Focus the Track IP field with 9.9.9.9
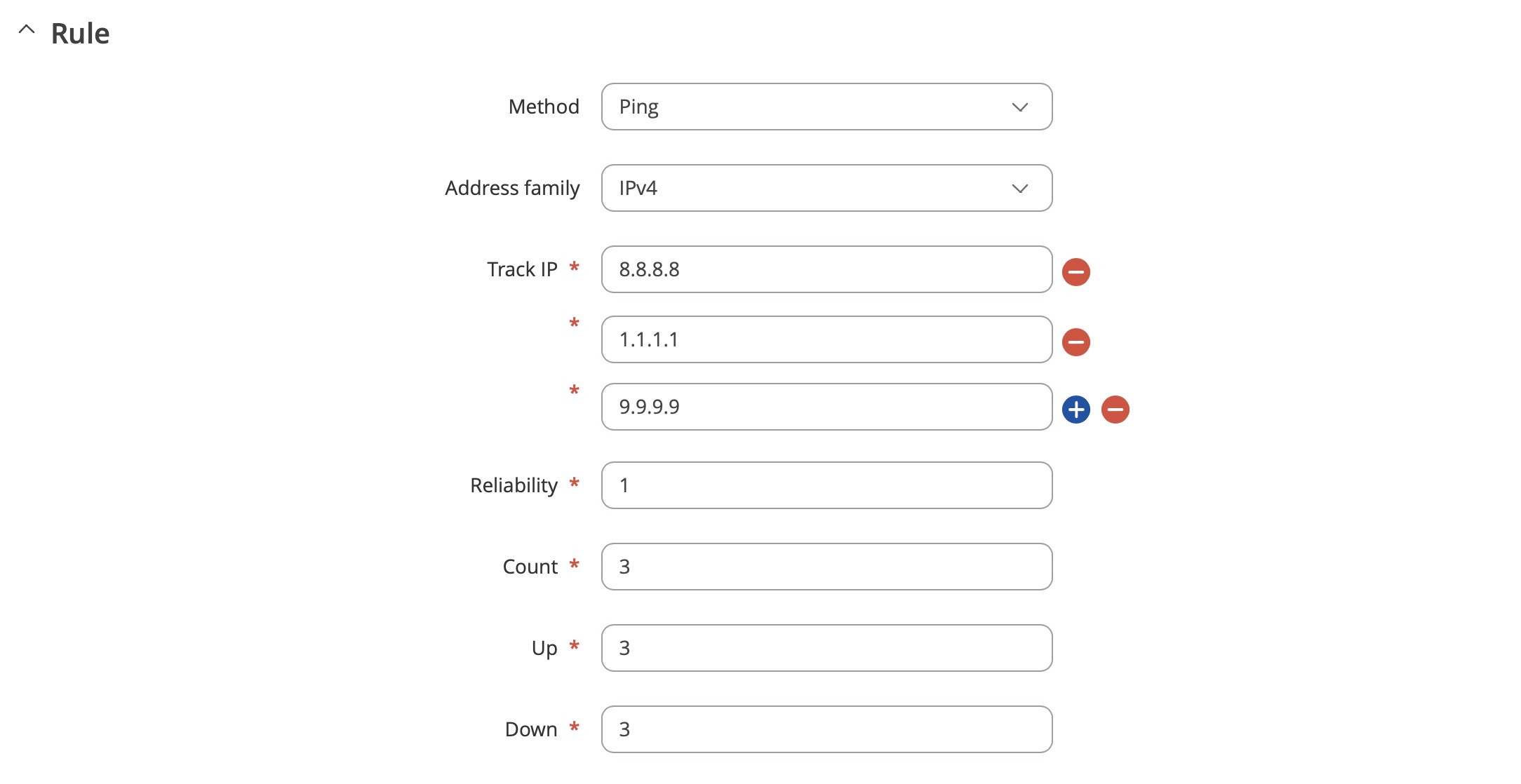Screen dimensions: 1521x784 826,407
